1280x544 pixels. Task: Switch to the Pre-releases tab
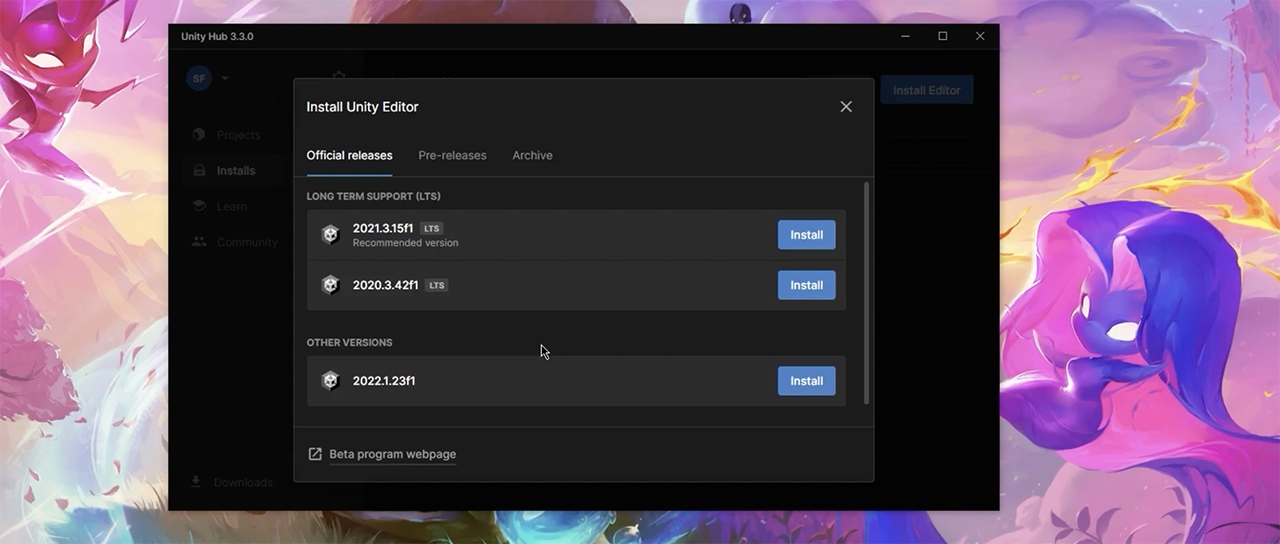(452, 155)
